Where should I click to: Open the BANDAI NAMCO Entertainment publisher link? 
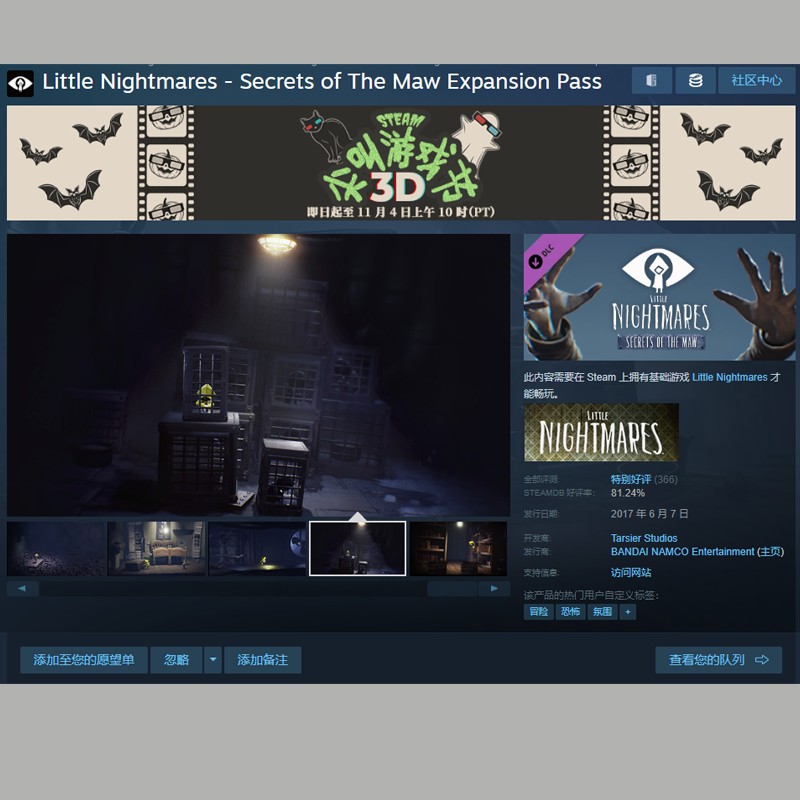(x=682, y=552)
